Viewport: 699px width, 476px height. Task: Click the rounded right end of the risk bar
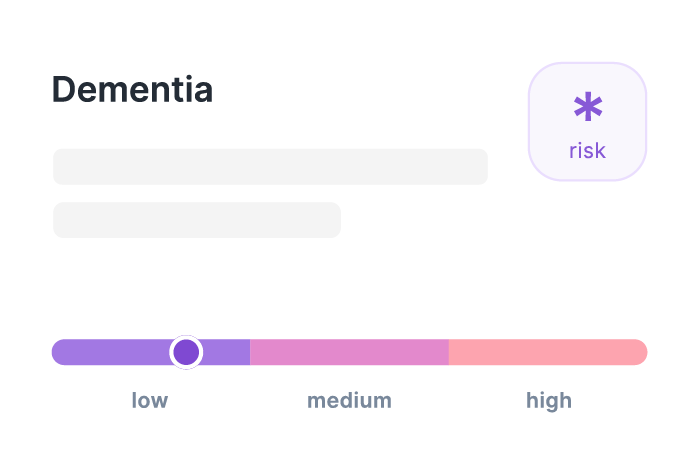click(641, 352)
